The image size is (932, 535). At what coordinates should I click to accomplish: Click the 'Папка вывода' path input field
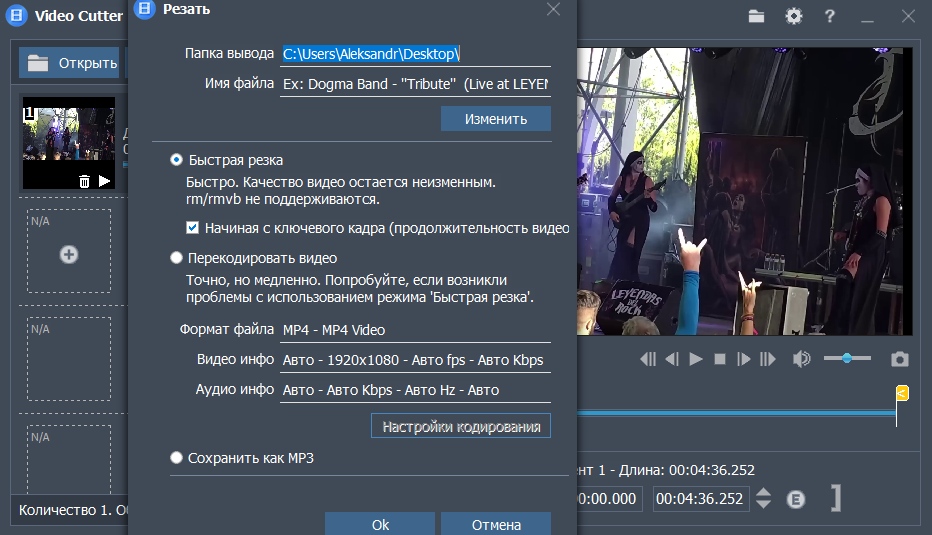[x=414, y=54]
